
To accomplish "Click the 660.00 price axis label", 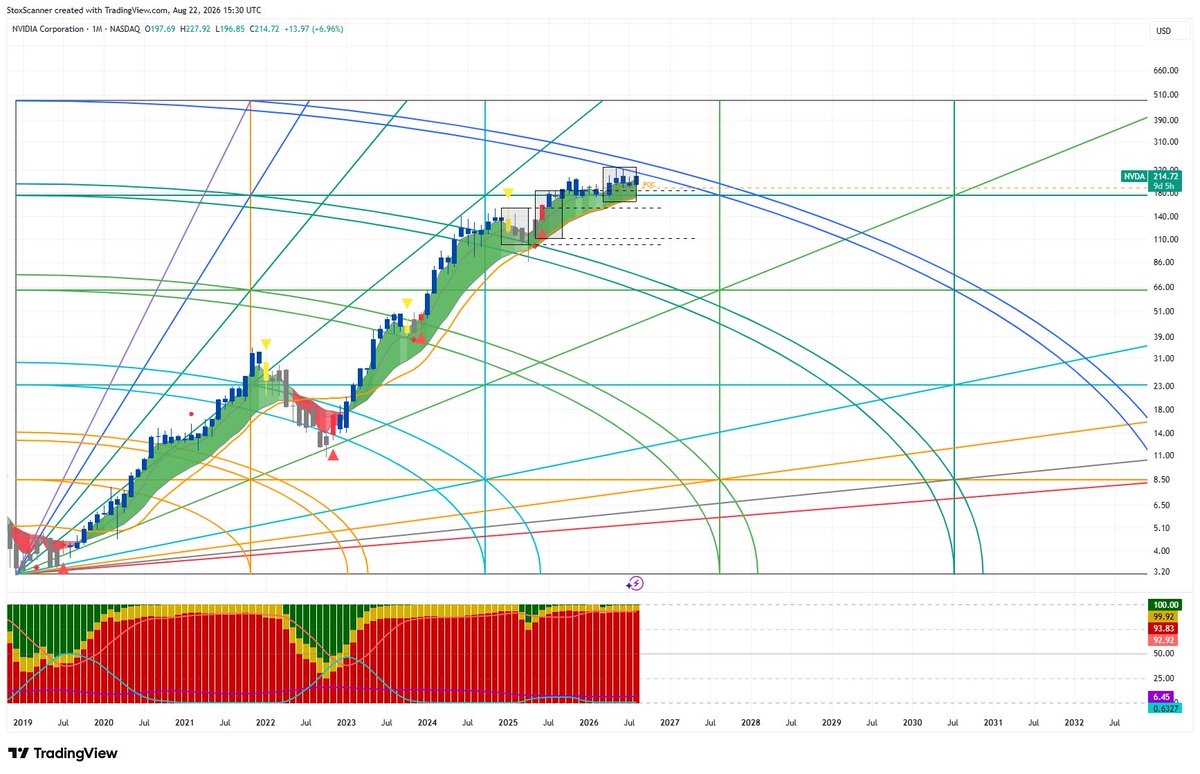I will tap(1166, 71).
